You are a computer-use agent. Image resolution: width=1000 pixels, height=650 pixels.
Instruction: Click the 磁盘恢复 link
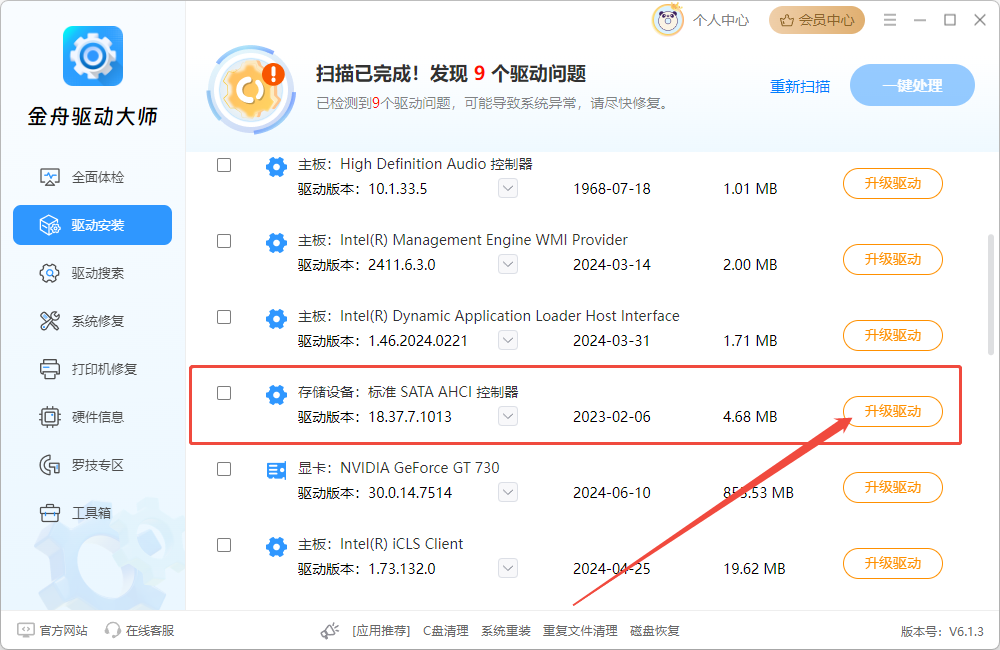pos(654,631)
